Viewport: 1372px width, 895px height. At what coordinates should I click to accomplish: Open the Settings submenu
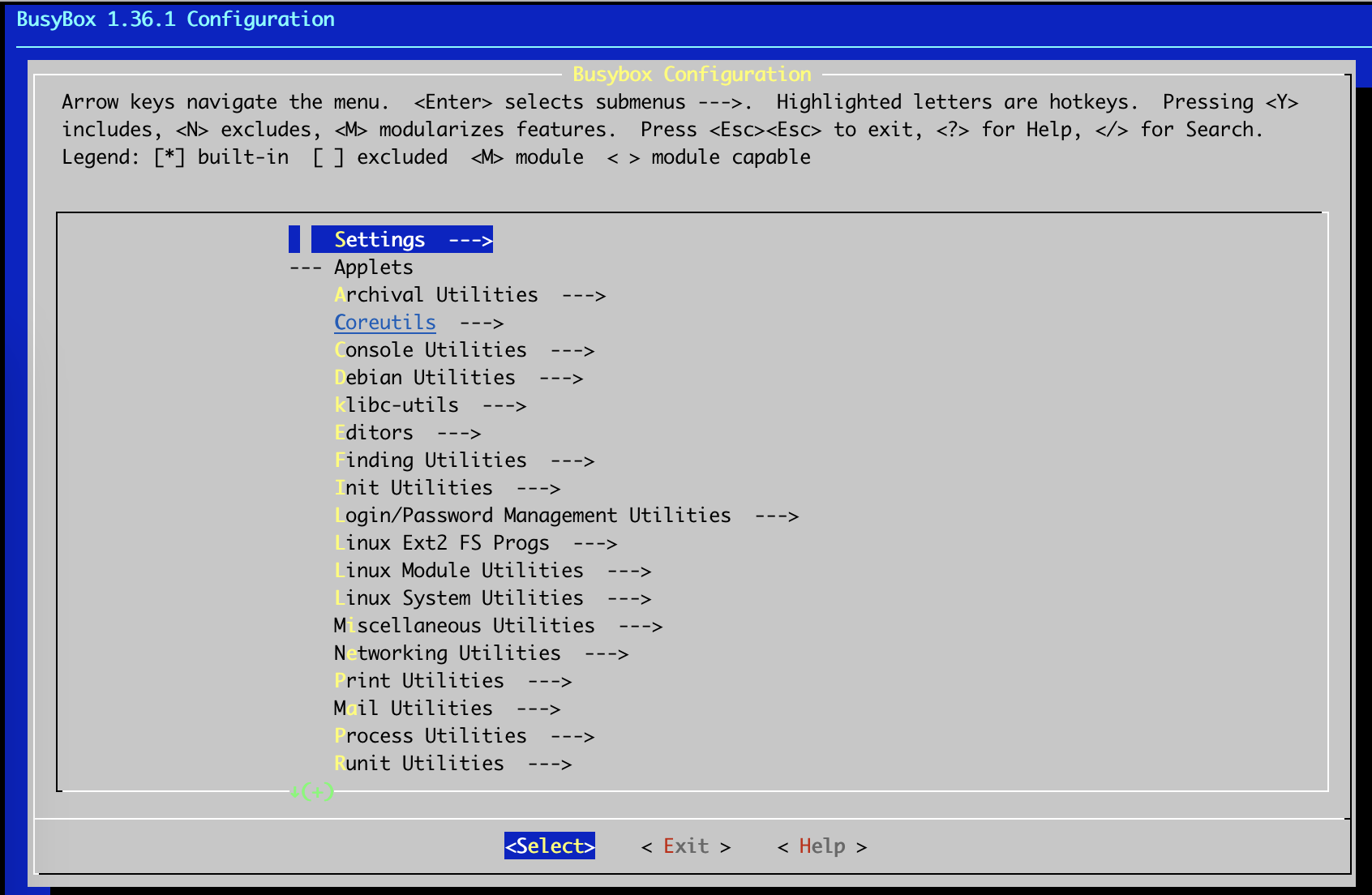point(402,240)
